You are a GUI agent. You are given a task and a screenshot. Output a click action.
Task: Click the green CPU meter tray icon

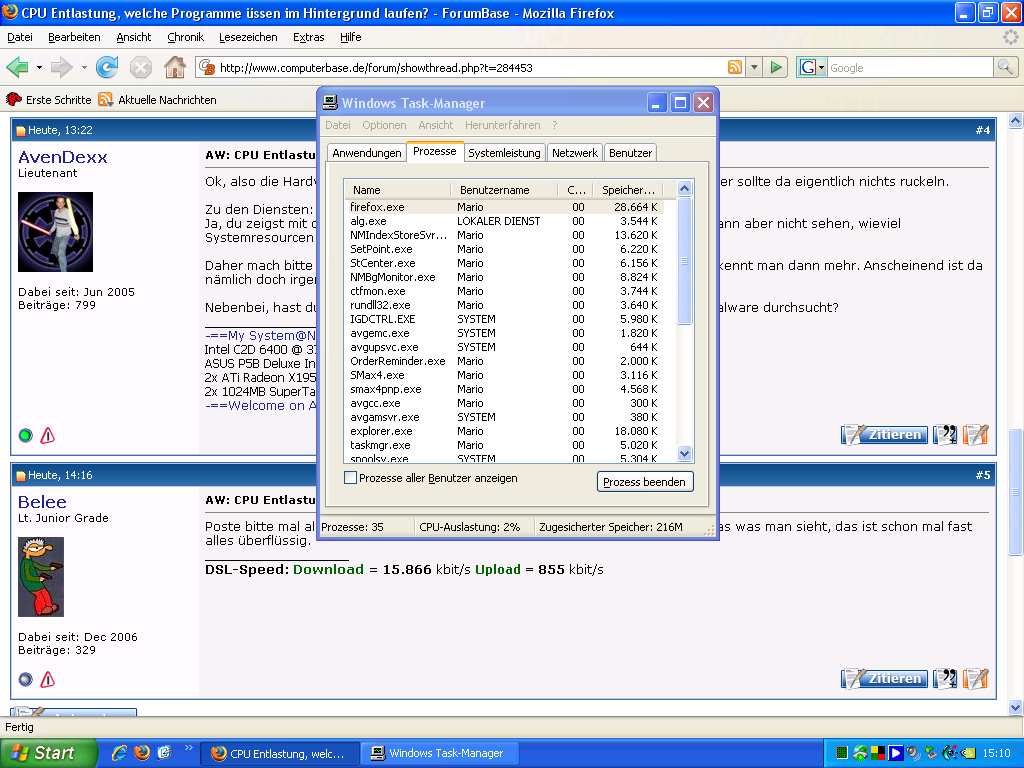(842, 753)
